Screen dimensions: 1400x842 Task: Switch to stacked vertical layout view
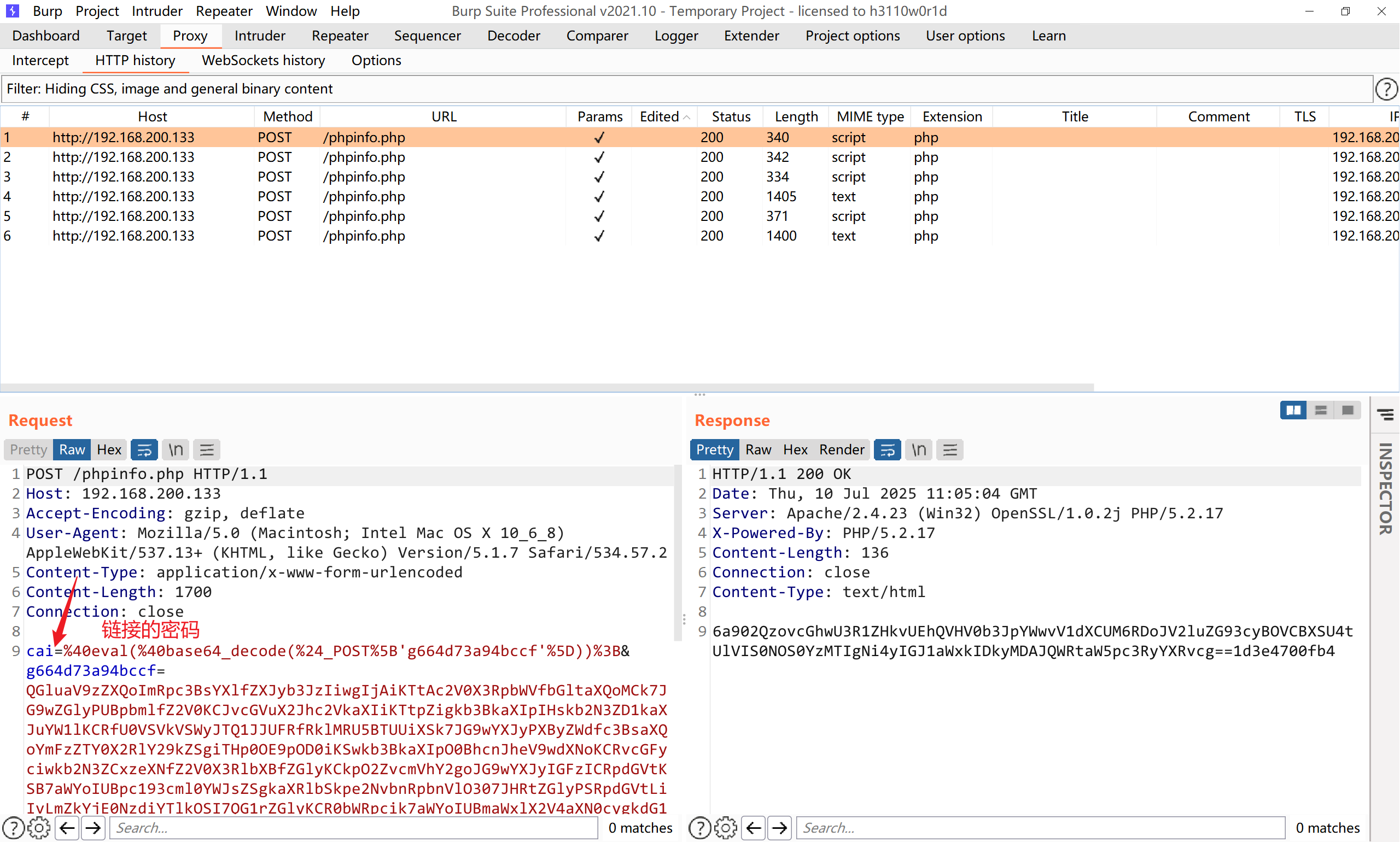click(1320, 410)
